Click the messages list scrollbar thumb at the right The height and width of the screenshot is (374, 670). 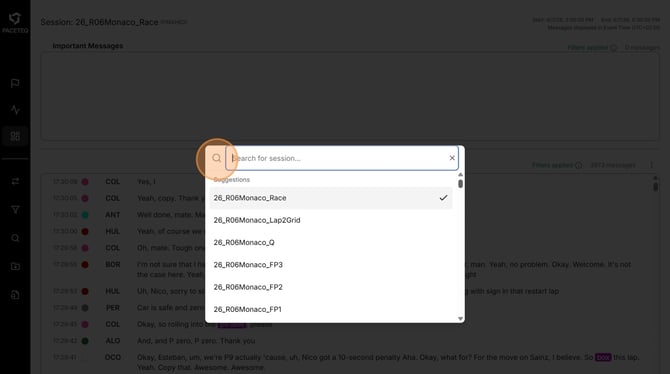click(x=655, y=187)
